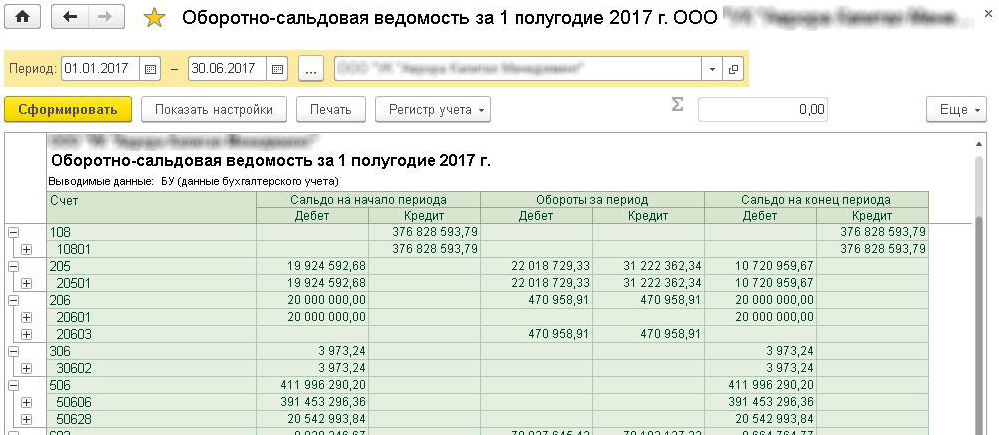Open the selected organization card icon

click(733, 69)
